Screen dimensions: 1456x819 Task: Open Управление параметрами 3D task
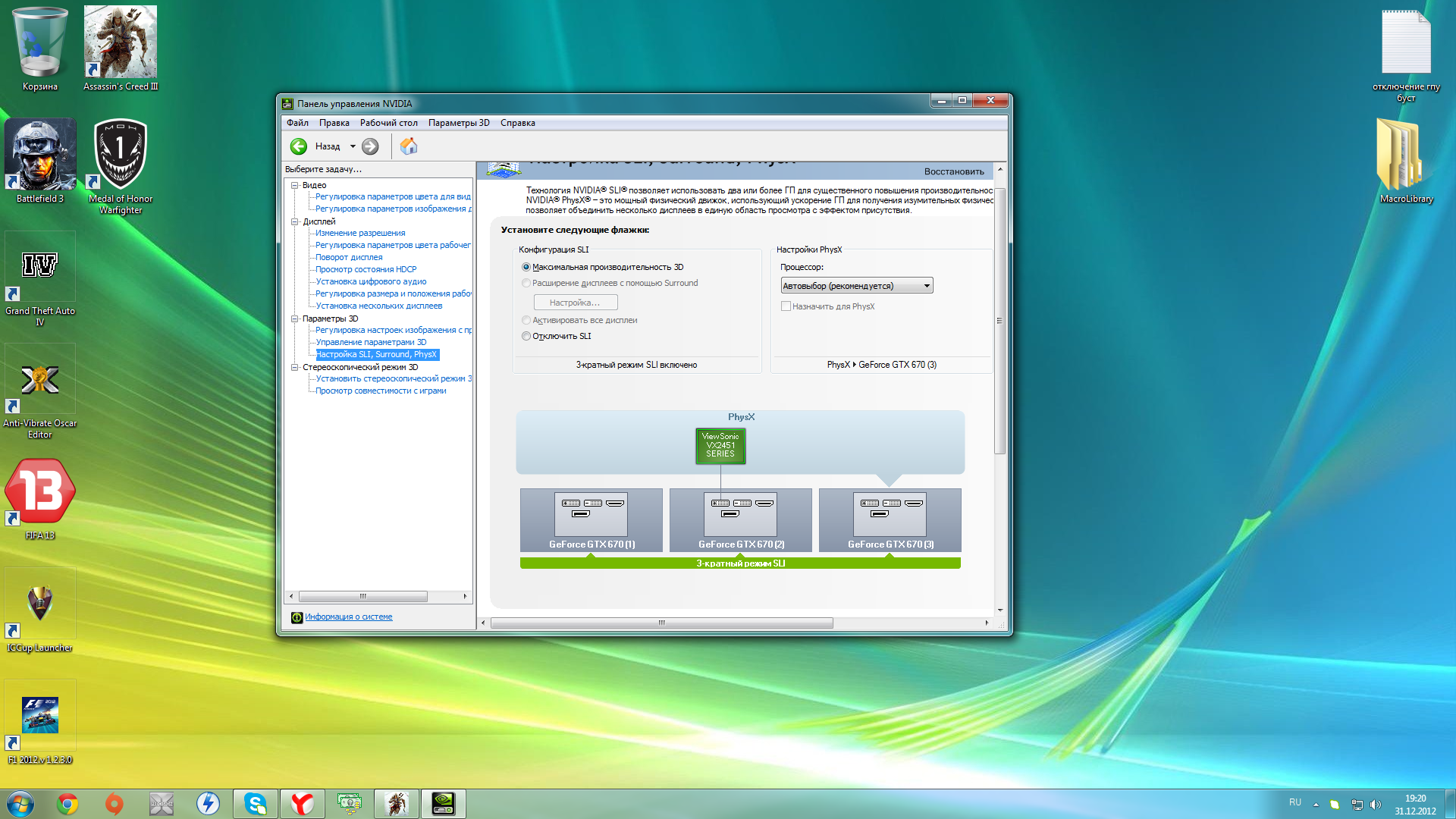(371, 342)
